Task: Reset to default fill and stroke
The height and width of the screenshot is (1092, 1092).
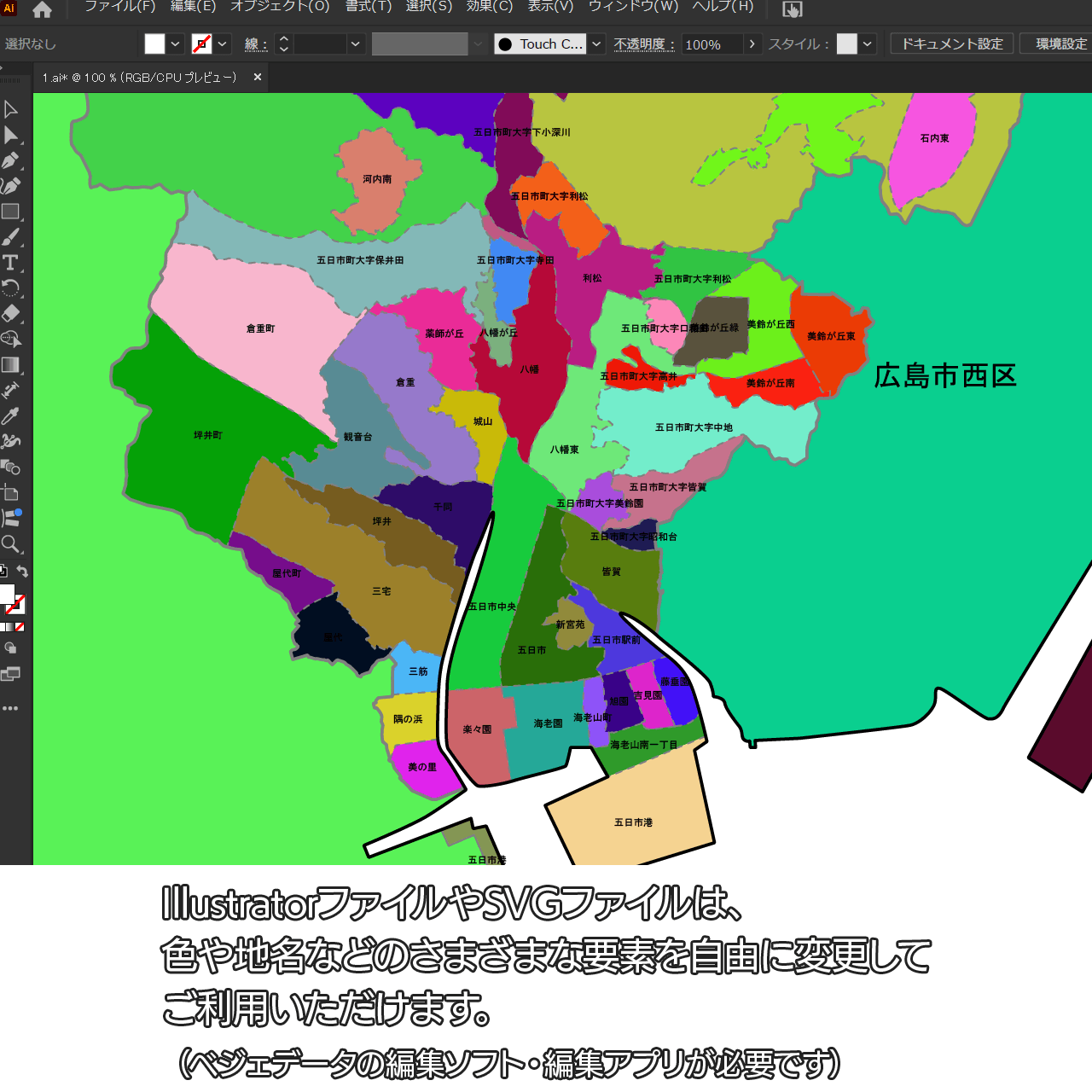Action: 3,572
